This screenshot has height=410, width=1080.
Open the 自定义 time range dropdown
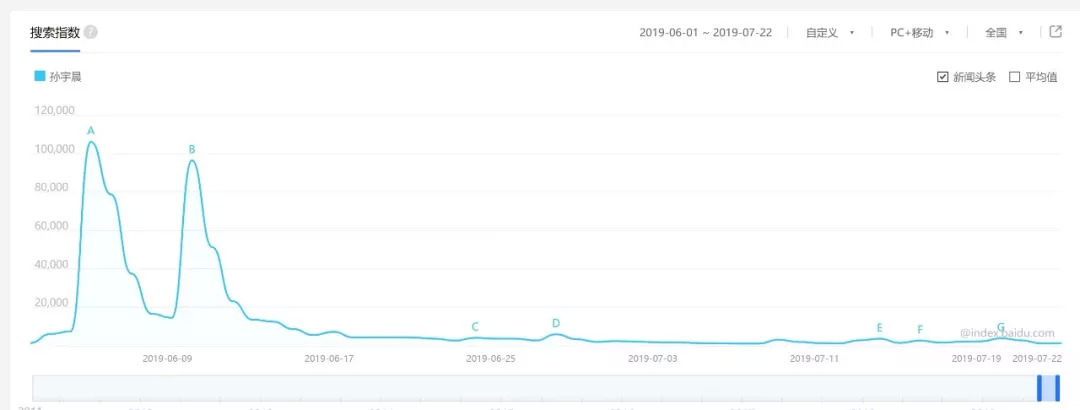coord(830,33)
